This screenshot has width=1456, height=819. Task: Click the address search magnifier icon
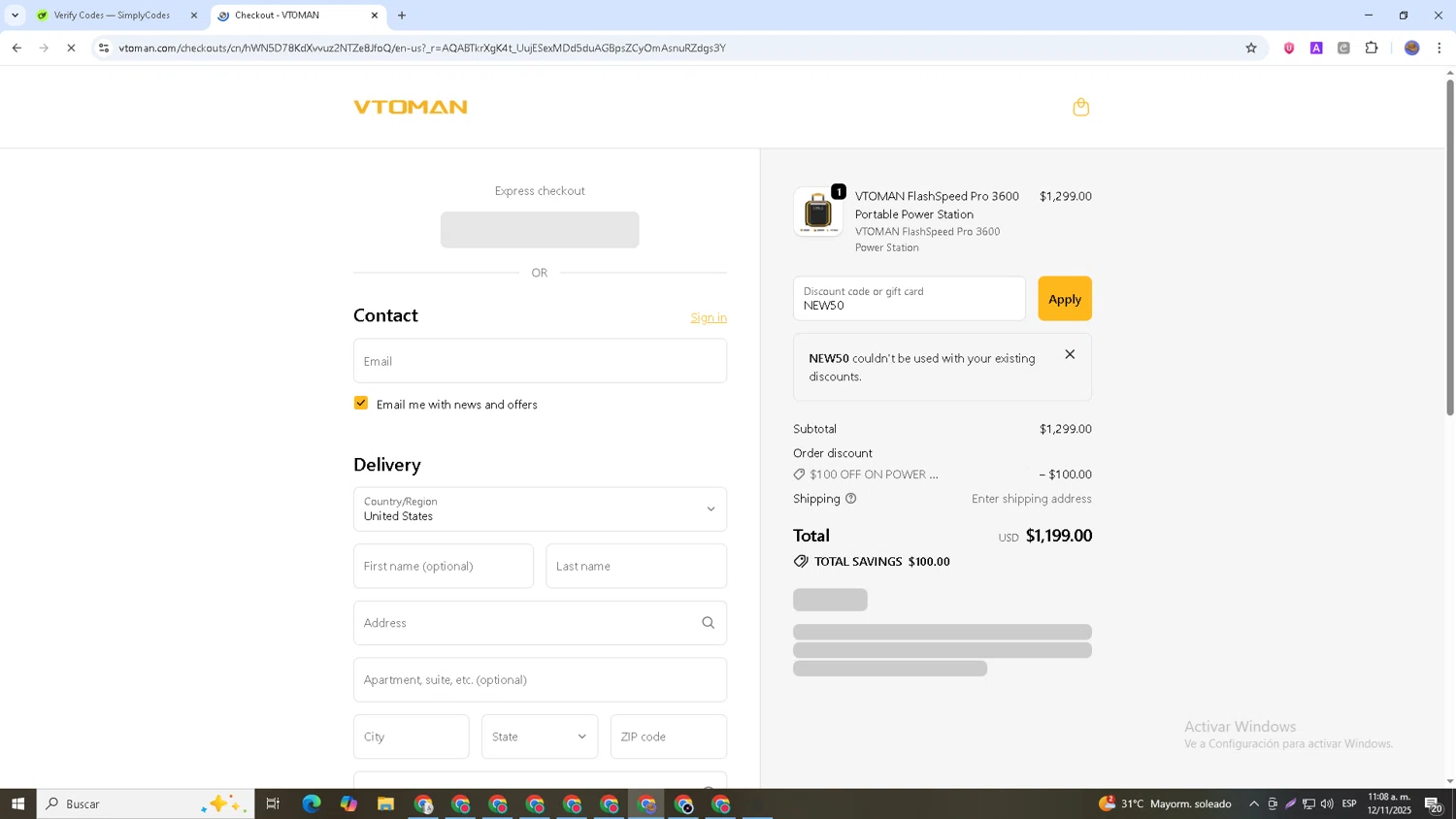pos(708,623)
